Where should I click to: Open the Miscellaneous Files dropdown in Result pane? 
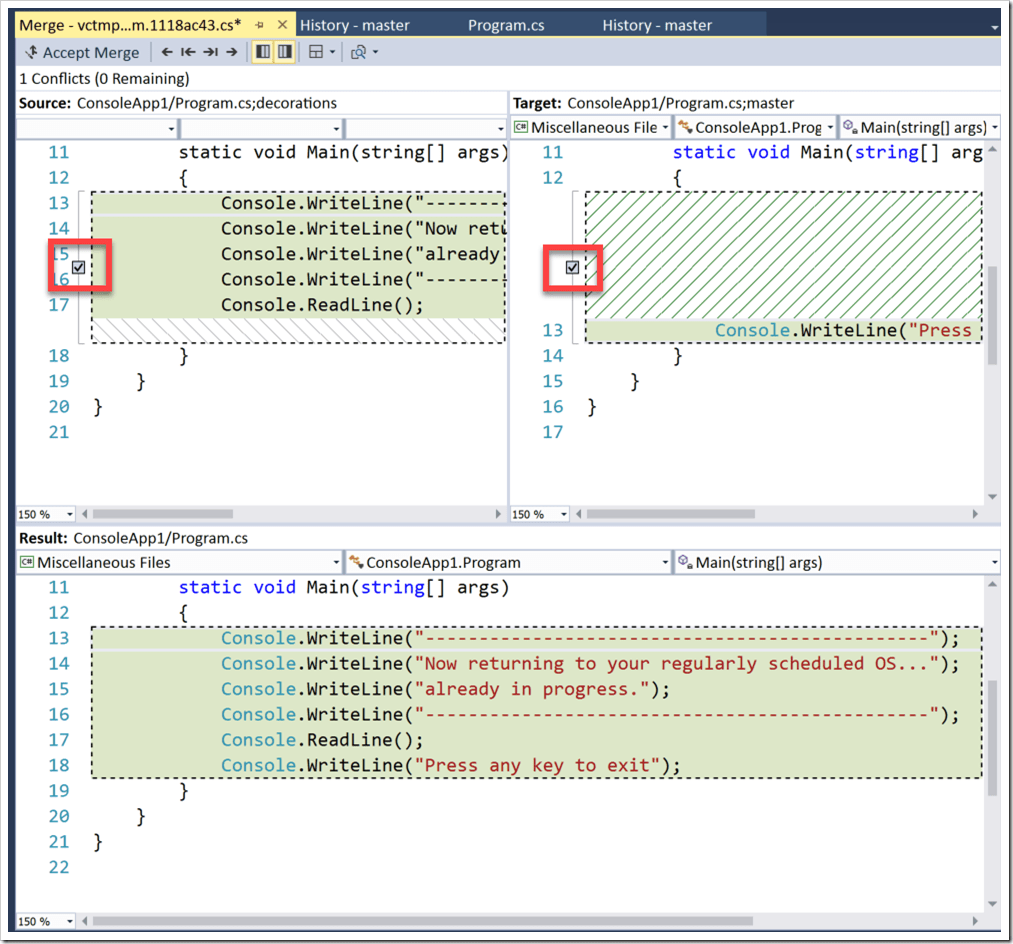(x=180, y=562)
